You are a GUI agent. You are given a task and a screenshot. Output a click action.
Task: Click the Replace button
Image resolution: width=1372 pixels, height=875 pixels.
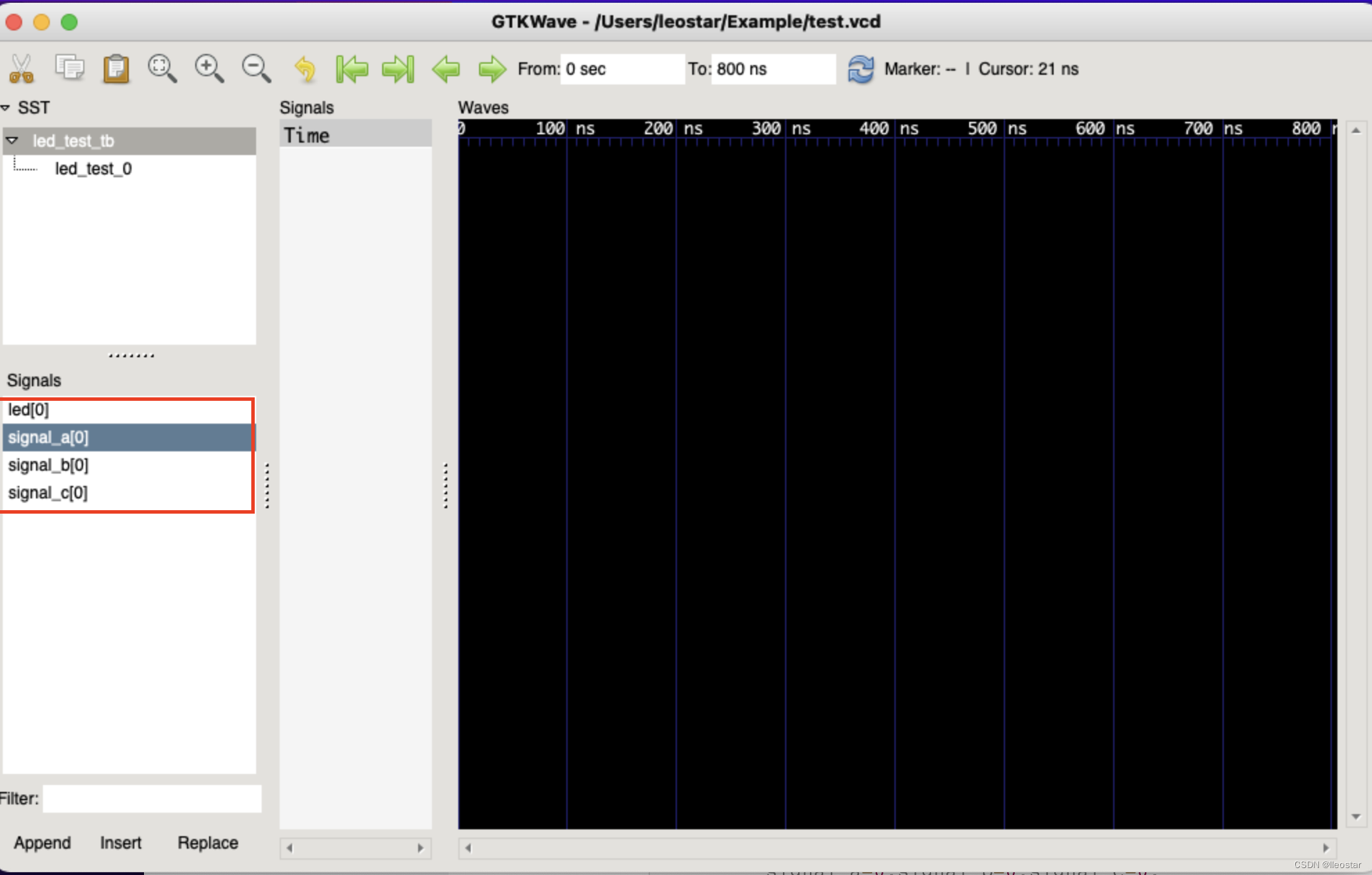[x=208, y=842]
